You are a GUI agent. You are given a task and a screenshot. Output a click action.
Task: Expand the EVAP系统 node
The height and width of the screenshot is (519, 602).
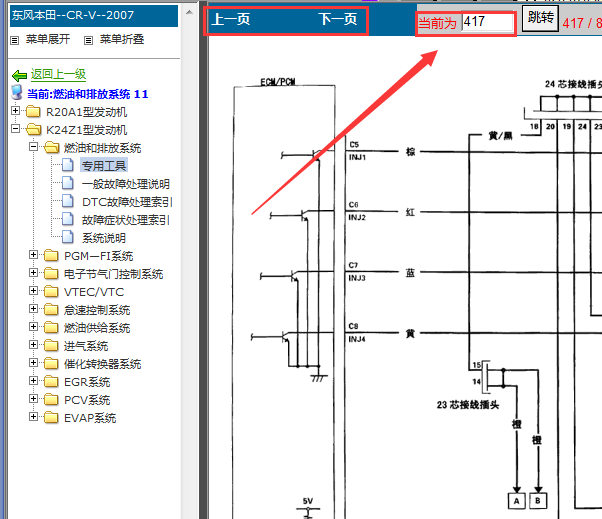(33, 417)
